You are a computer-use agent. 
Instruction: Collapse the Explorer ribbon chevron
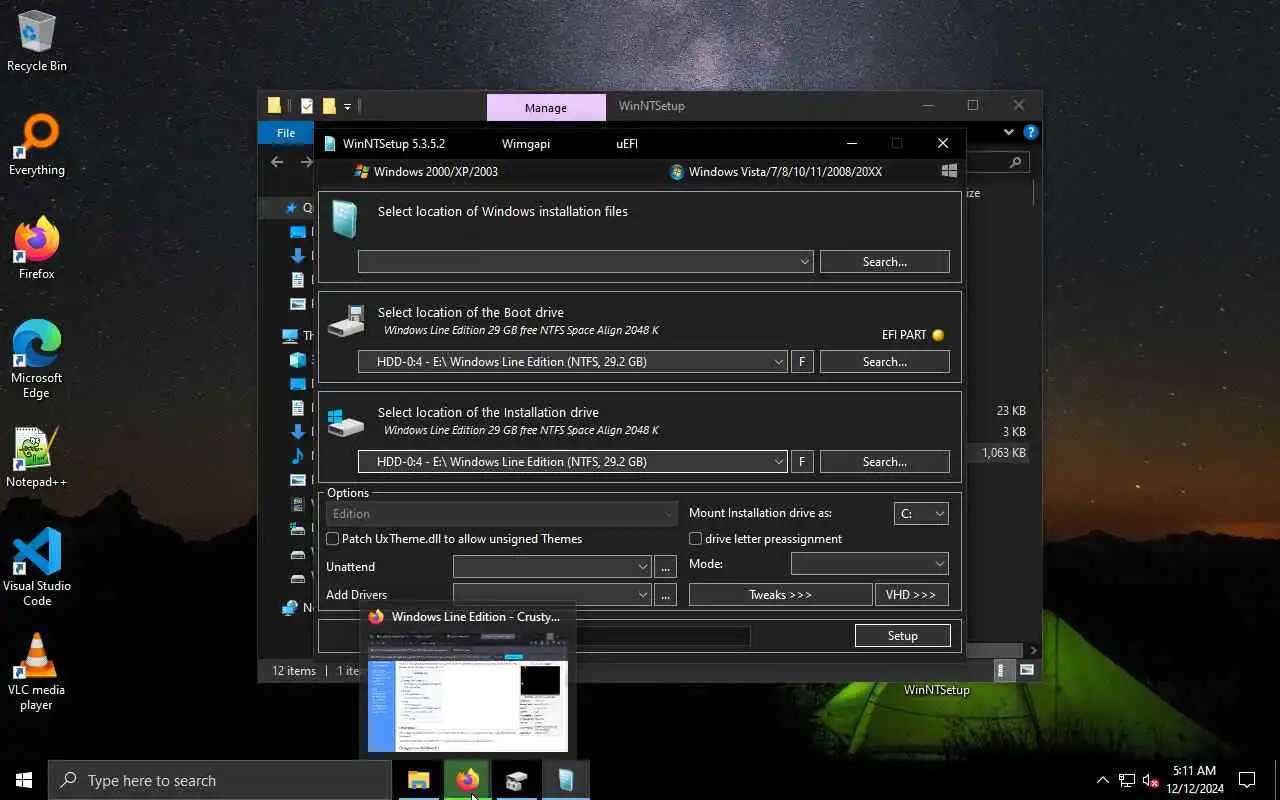[x=1010, y=132]
